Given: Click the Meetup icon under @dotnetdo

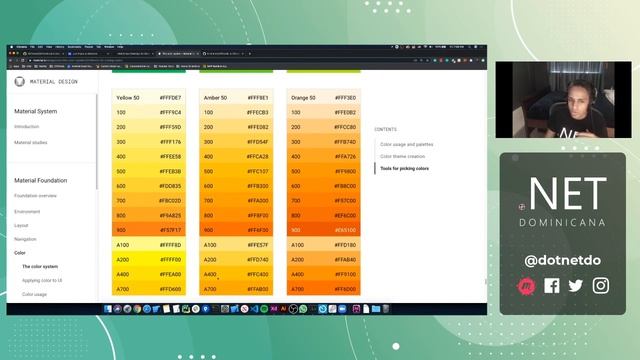Looking at the screenshot, I should coord(526,286).
